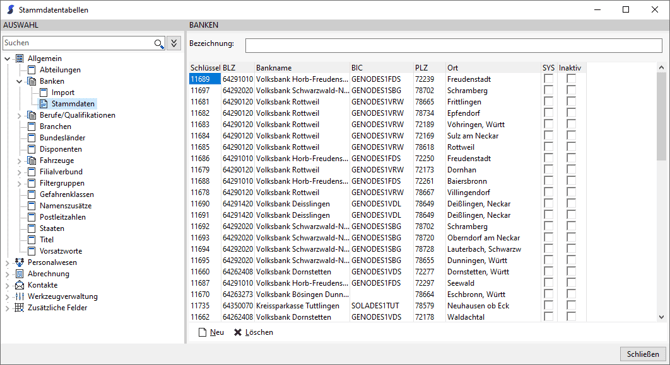The width and height of the screenshot is (670, 365).
Task: Expand the Fahrzeuge node
Action: (19, 161)
